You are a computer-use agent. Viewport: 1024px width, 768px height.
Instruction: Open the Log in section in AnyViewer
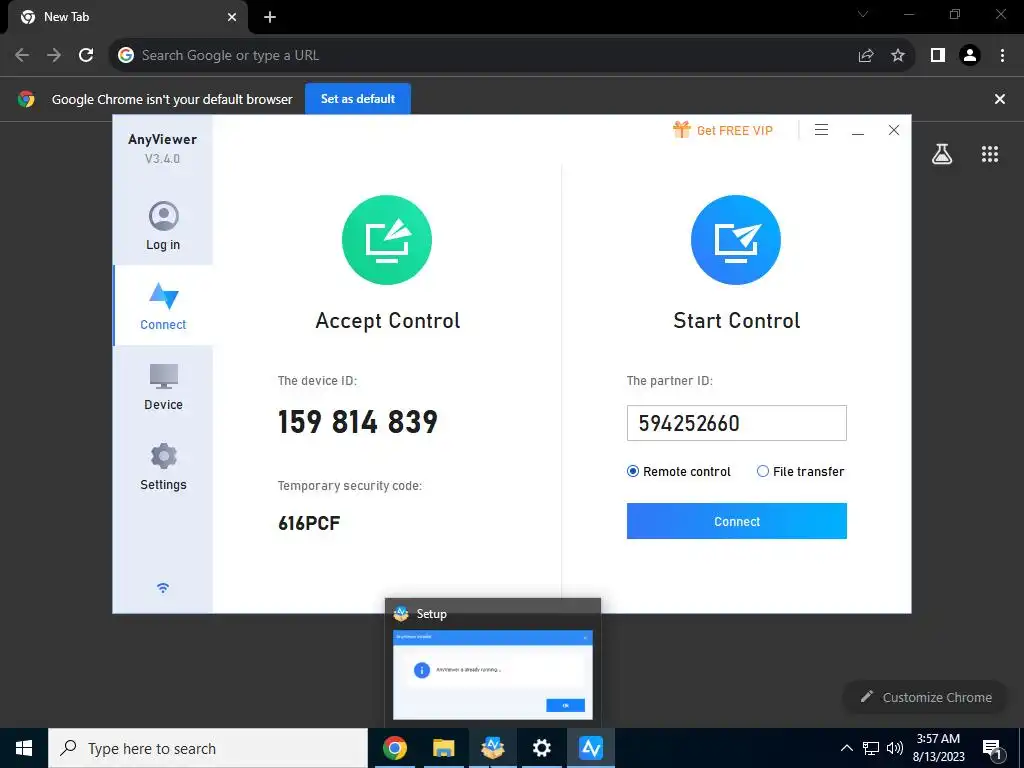[x=163, y=226]
